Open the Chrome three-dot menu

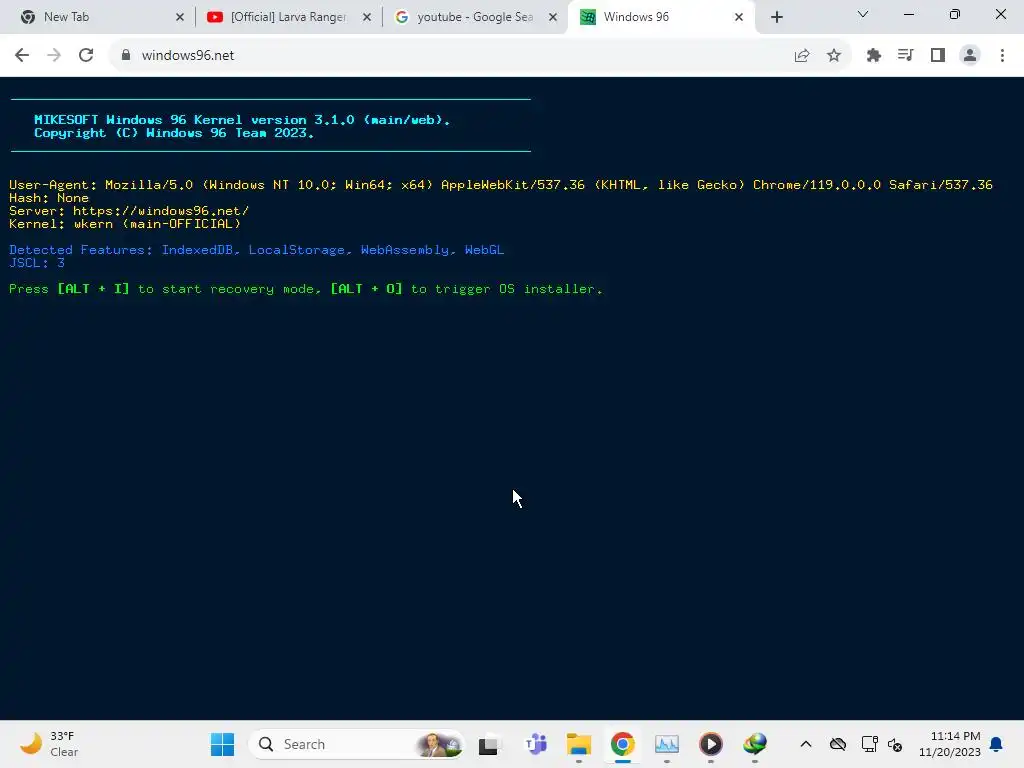pos(1002,56)
